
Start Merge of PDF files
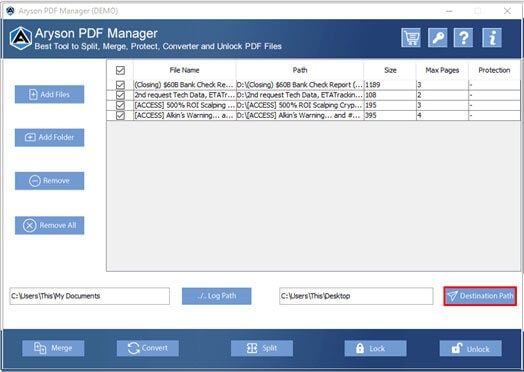[53, 348]
